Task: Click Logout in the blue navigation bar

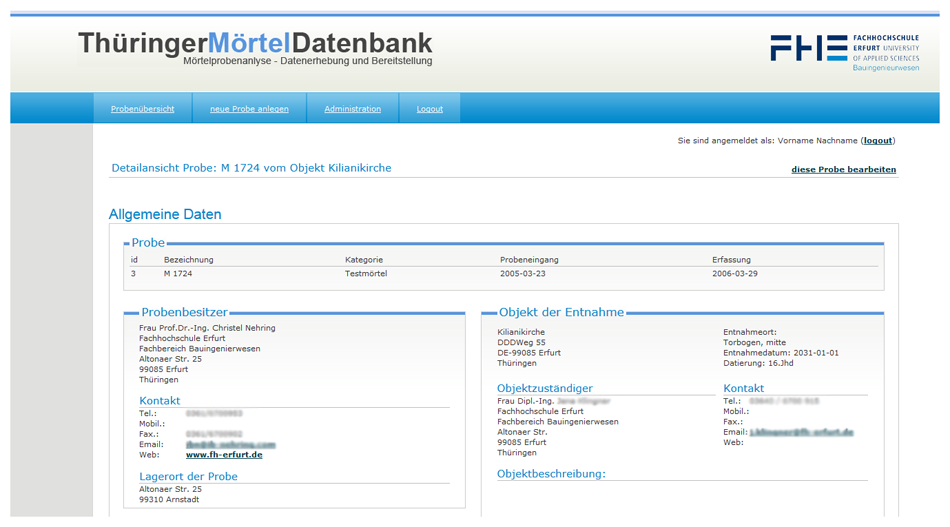Action: pos(429,109)
